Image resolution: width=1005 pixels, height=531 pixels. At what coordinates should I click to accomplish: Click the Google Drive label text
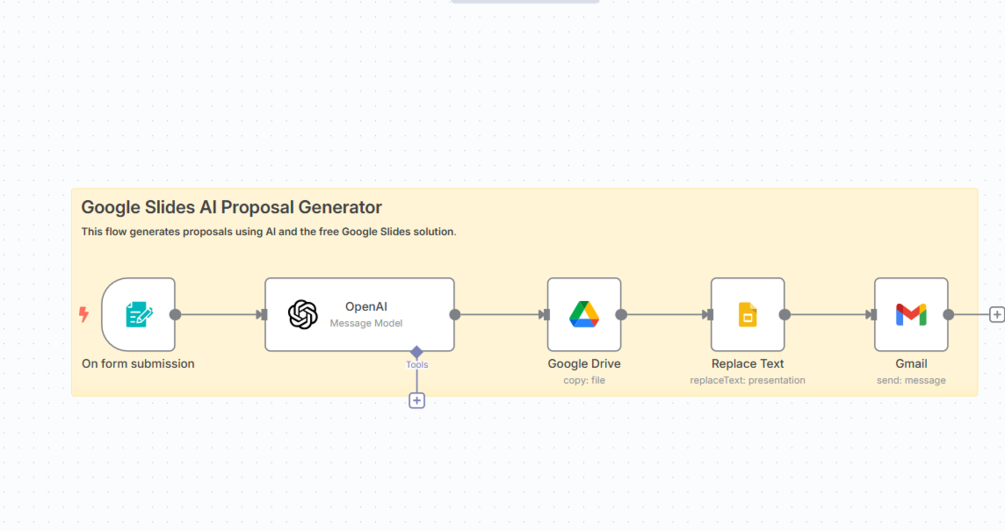pos(584,364)
